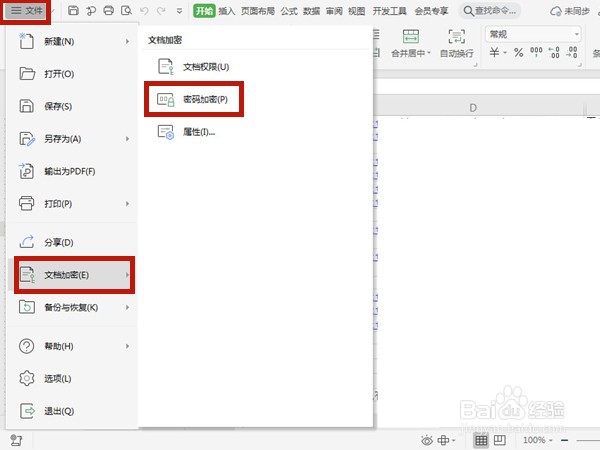Screen dimensions: 600x450
Task: Expand the 另存为 submenu arrow
Action: coord(127,139)
